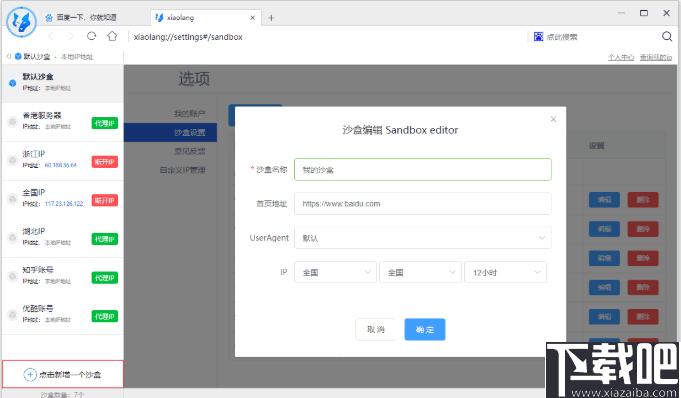Screen dimensions: 681x398
Task: Open 自定义IP管理 in options menu
Action: pyautogui.click(x=182, y=170)
